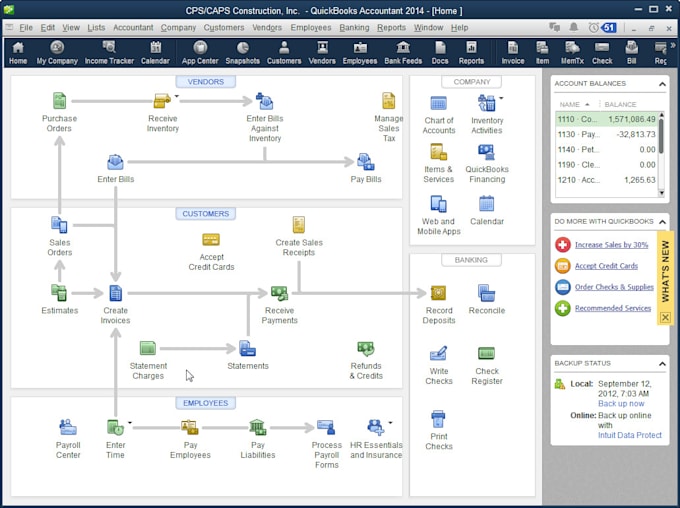Open QuickBooks Financing icon
Screen dimensions: 680x508
point(486,152)
